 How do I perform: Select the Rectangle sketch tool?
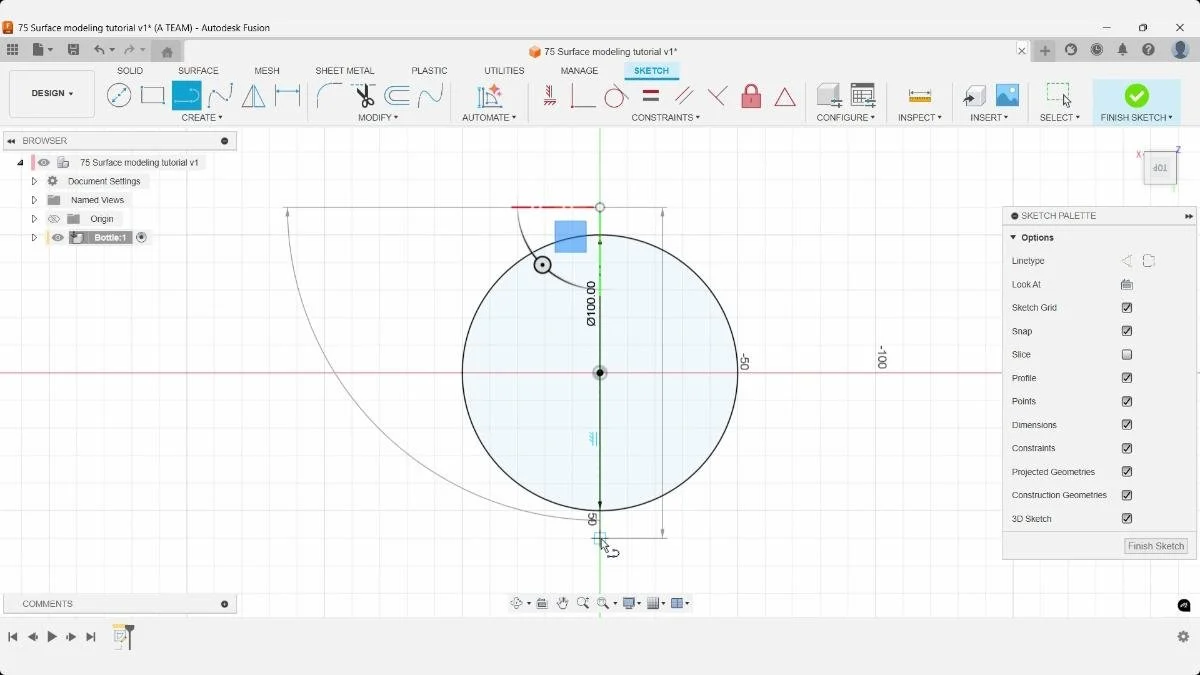click(152, 96)
